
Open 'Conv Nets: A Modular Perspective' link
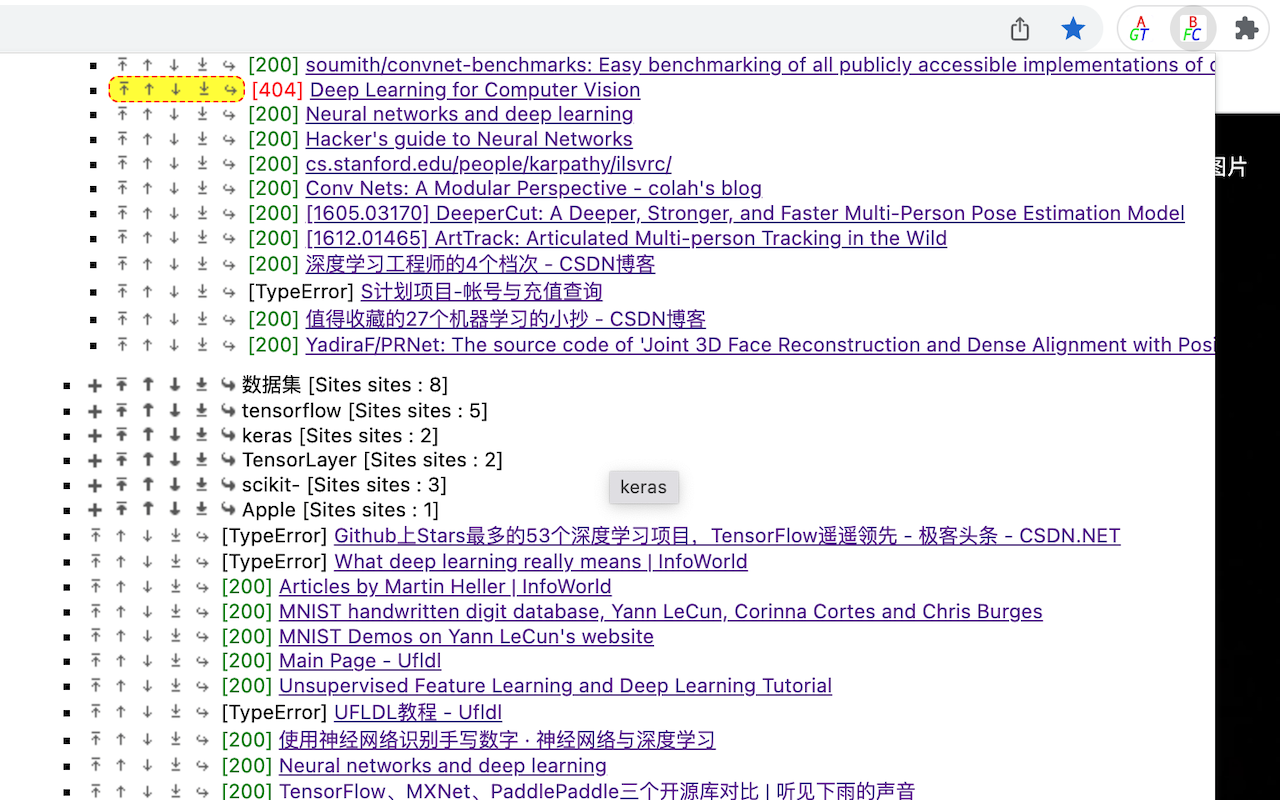point(533,188)
